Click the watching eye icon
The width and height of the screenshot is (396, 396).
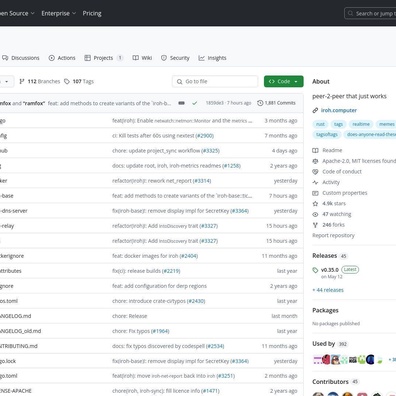(315, 214)
